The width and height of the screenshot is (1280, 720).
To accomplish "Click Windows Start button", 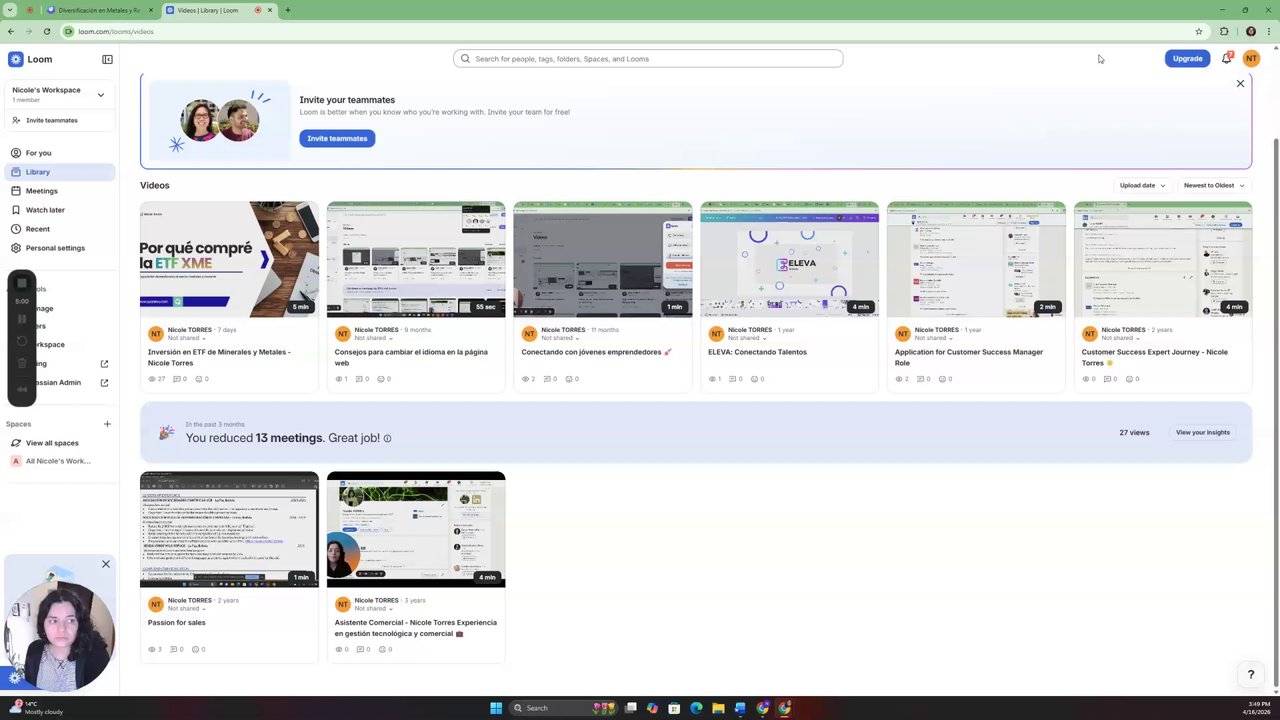I will [495, 708].
